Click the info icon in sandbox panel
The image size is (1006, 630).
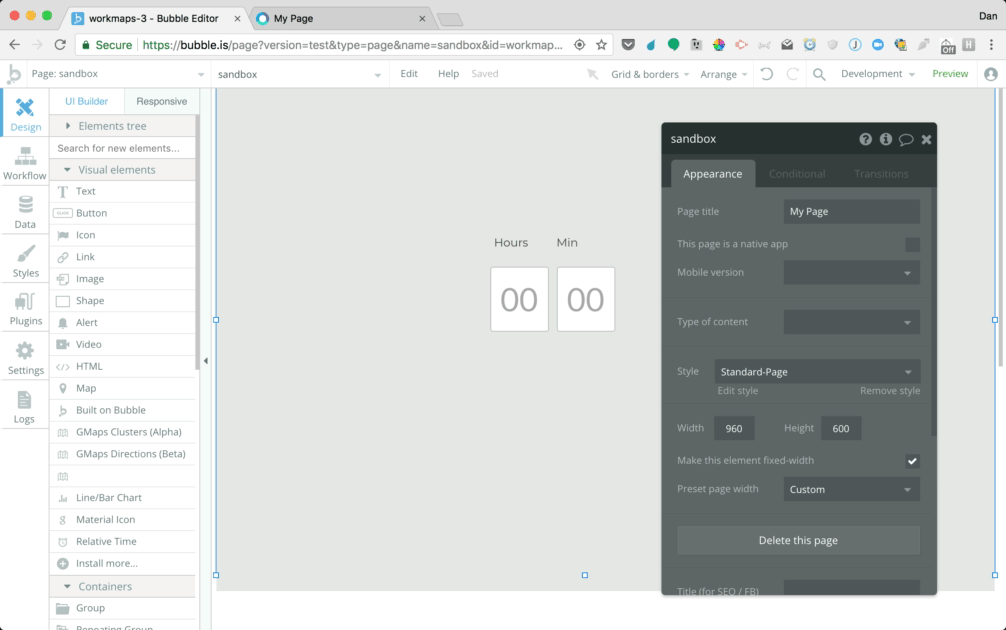[x=885, y=139]
